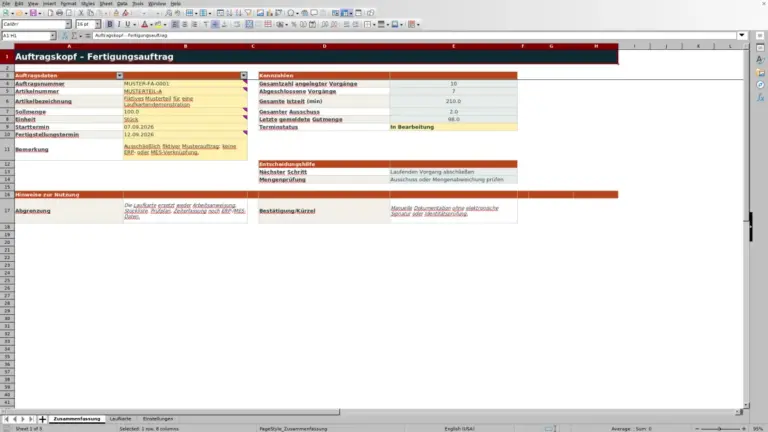This screenshot has width=768, height=432.
Task: Switch to the Einstellungen sheet tab
Action: coord(158,419)
